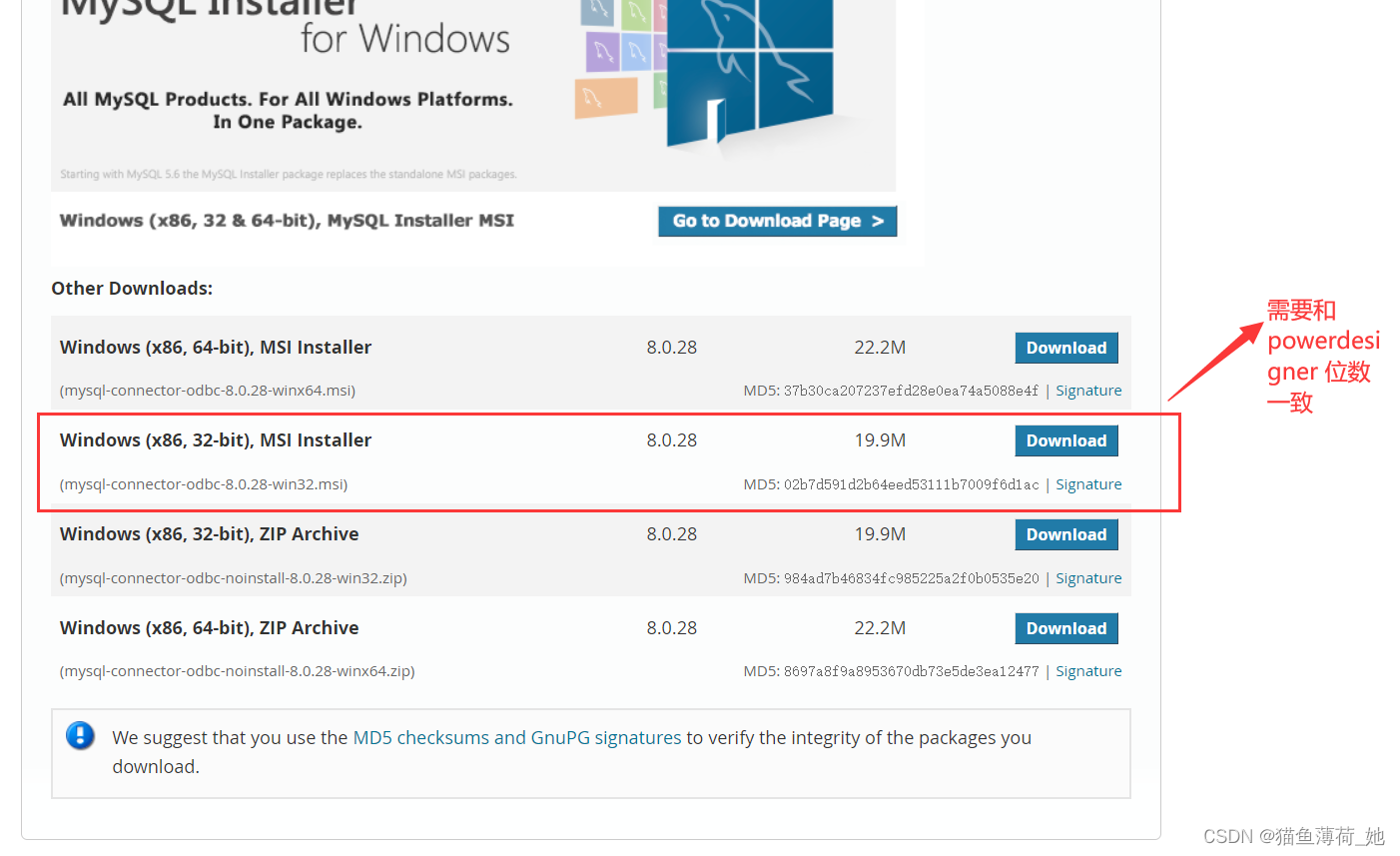The image size is (1400, 856).
Task: Download the 64-bit ZIP Archive
Action: (1066, 628)
